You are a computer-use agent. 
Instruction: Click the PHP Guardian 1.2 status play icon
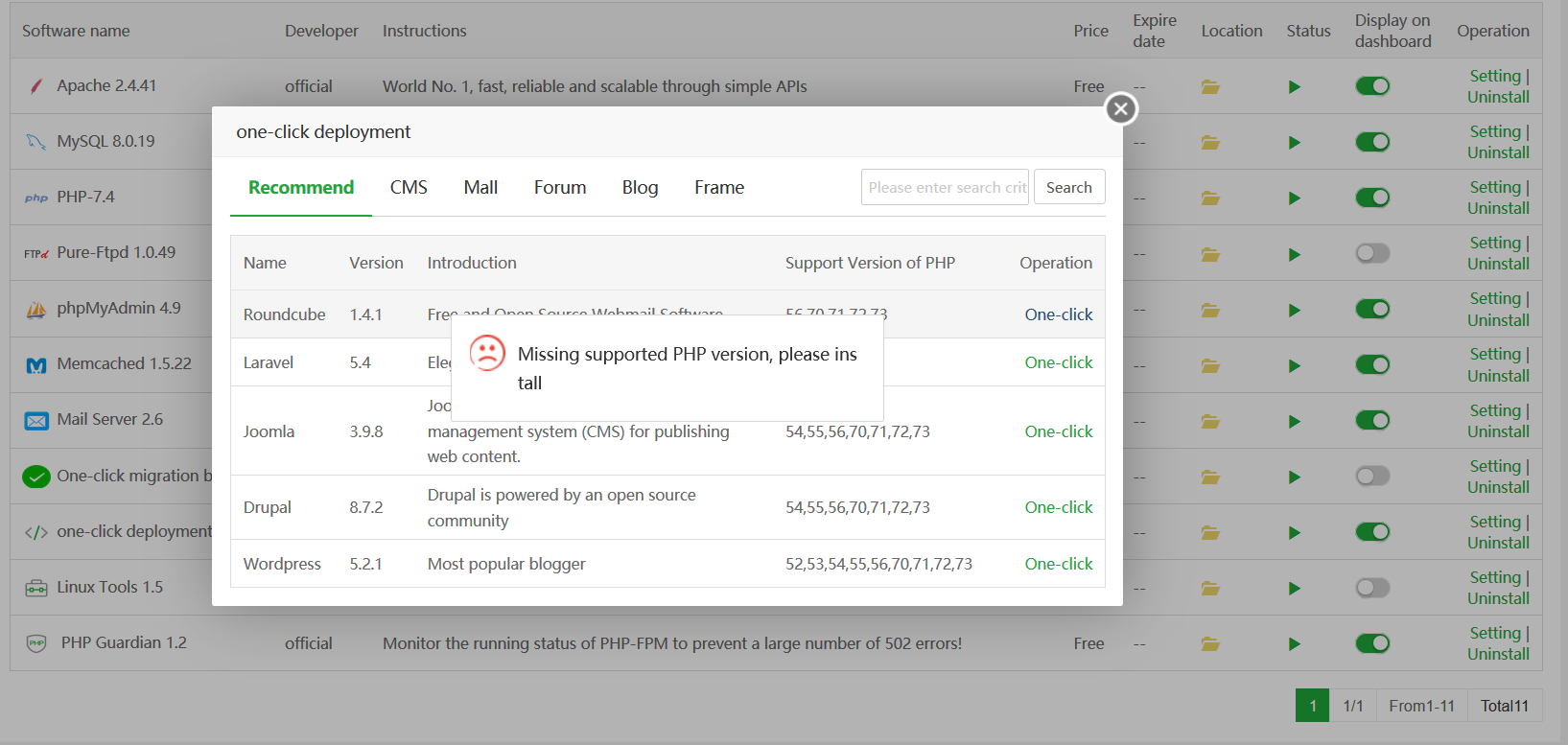[x=1294, y=644]
